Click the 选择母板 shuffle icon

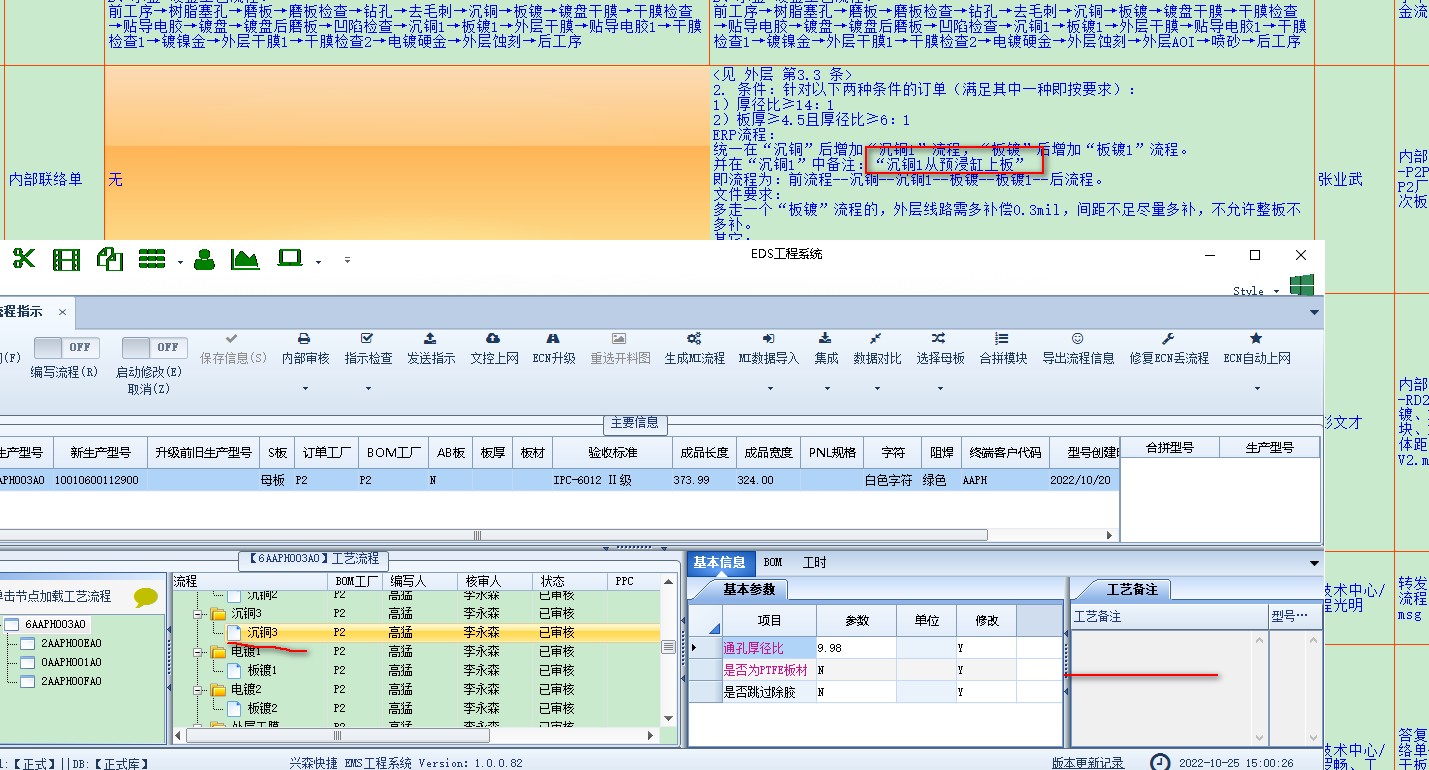pyautogui.click(x=939, y=339)
